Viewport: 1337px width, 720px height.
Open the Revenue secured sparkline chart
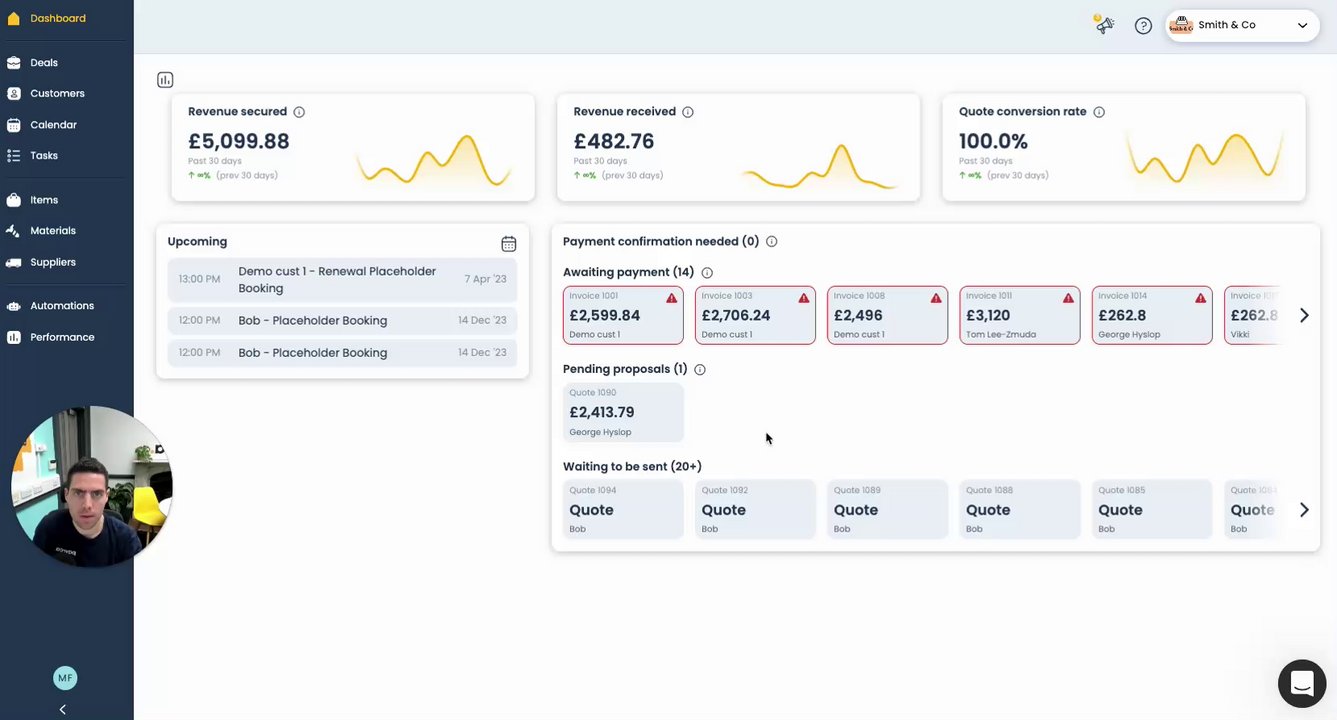pos(434,160)
